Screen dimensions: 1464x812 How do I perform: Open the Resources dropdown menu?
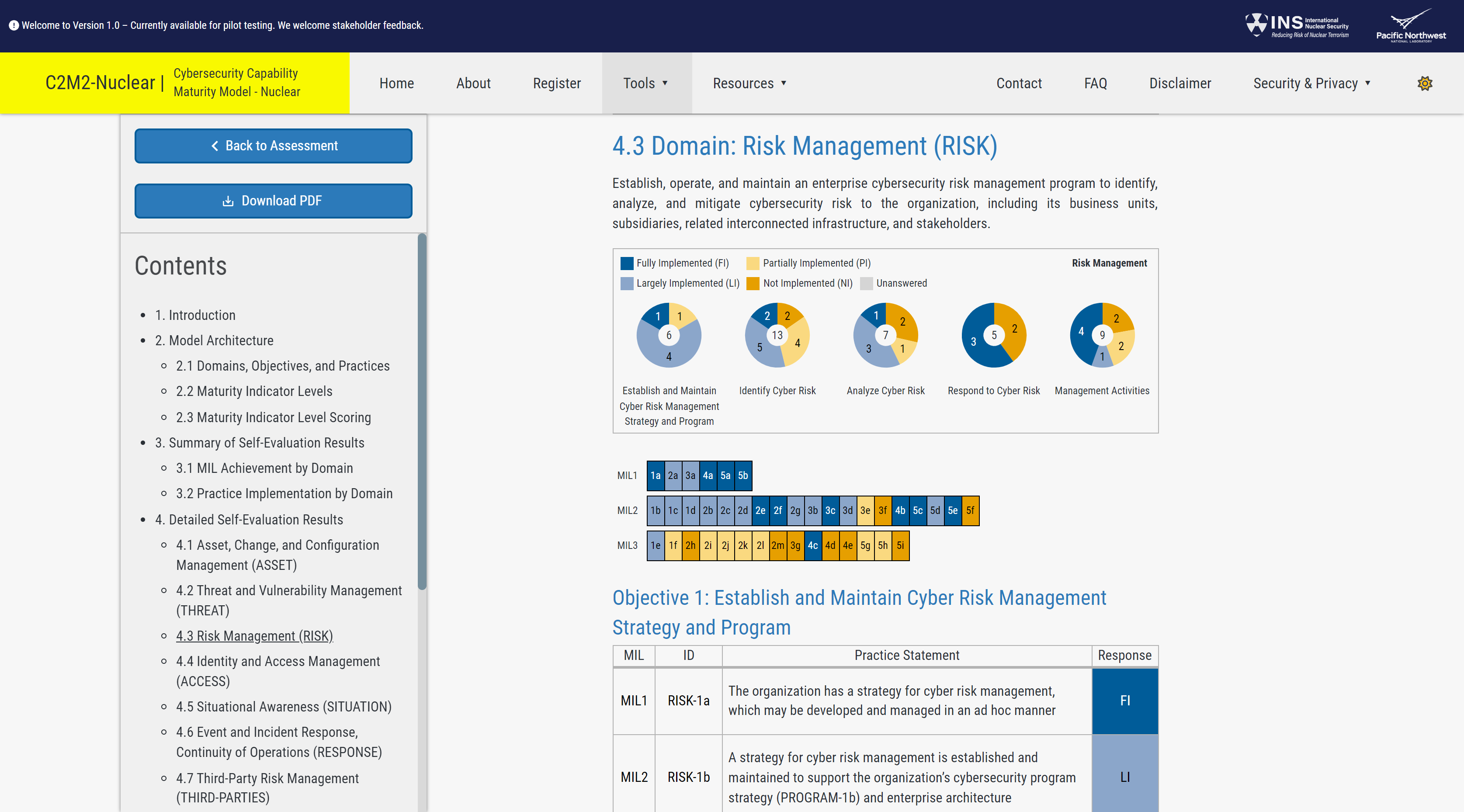tap(749, 83)
